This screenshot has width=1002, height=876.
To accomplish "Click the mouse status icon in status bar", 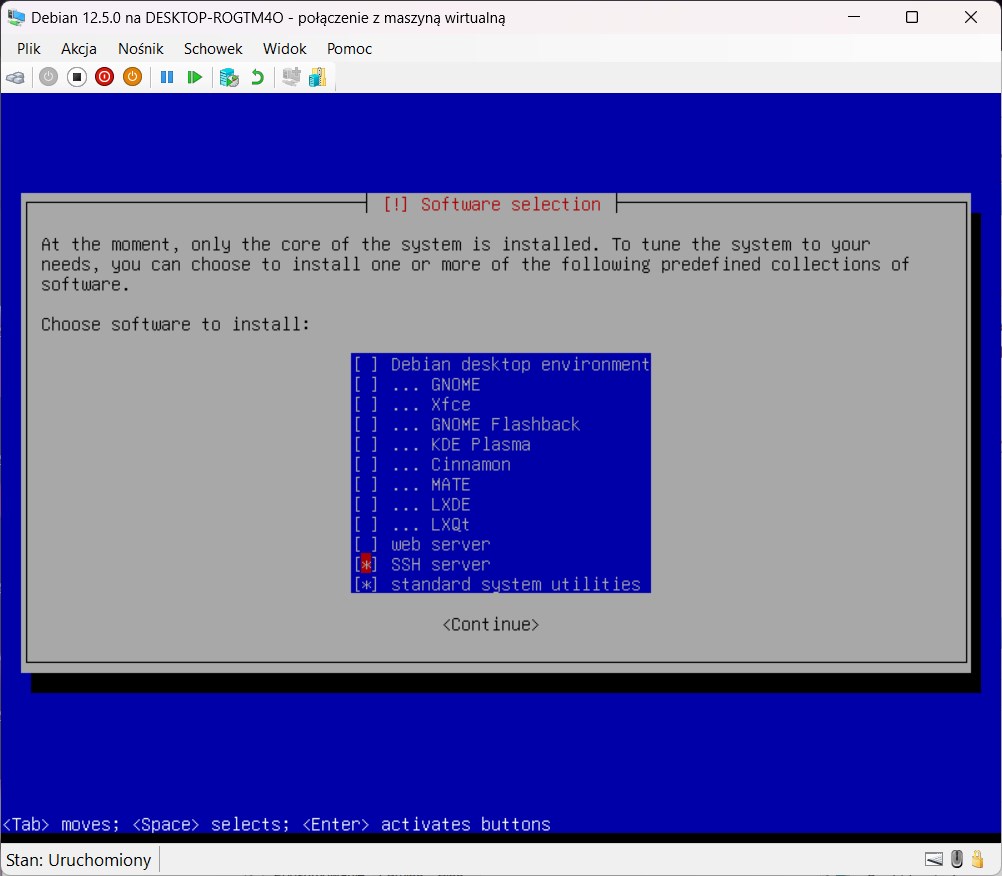I will click(957, 859).
